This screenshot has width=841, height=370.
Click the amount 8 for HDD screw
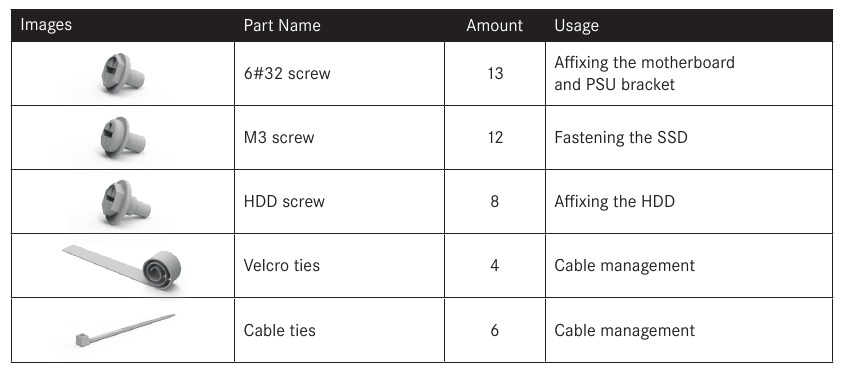[495, 202]
